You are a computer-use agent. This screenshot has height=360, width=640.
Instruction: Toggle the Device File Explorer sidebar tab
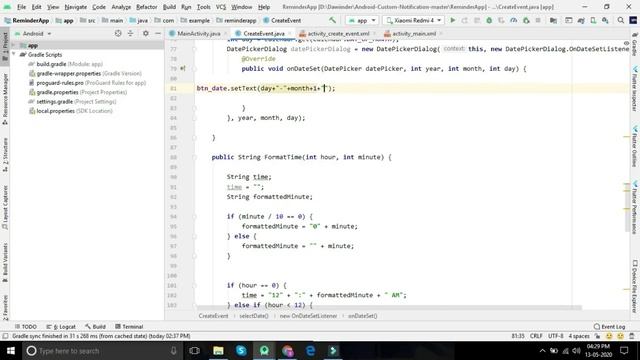point(635,286)
